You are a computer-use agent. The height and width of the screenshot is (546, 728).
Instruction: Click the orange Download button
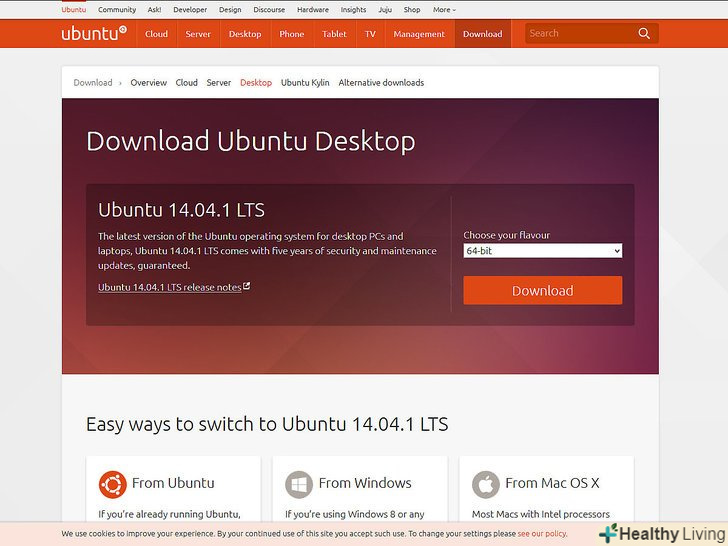click(543, 291)
